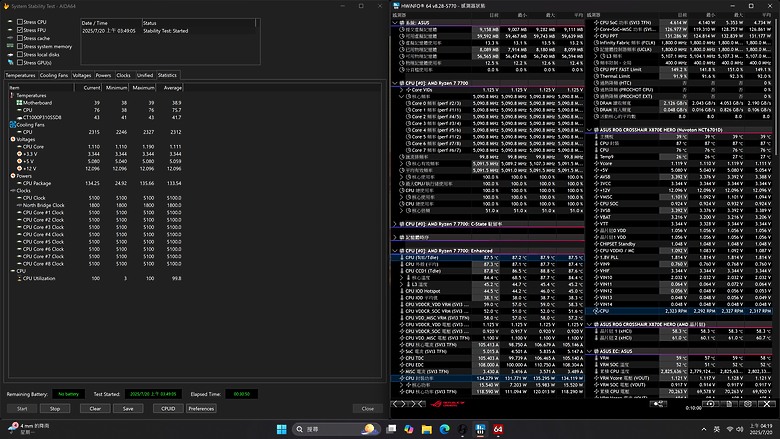The height and width of the screenshot is (439, 780).
Task: Click the Start button in AIDA64
Action: [x=22, y=409]
